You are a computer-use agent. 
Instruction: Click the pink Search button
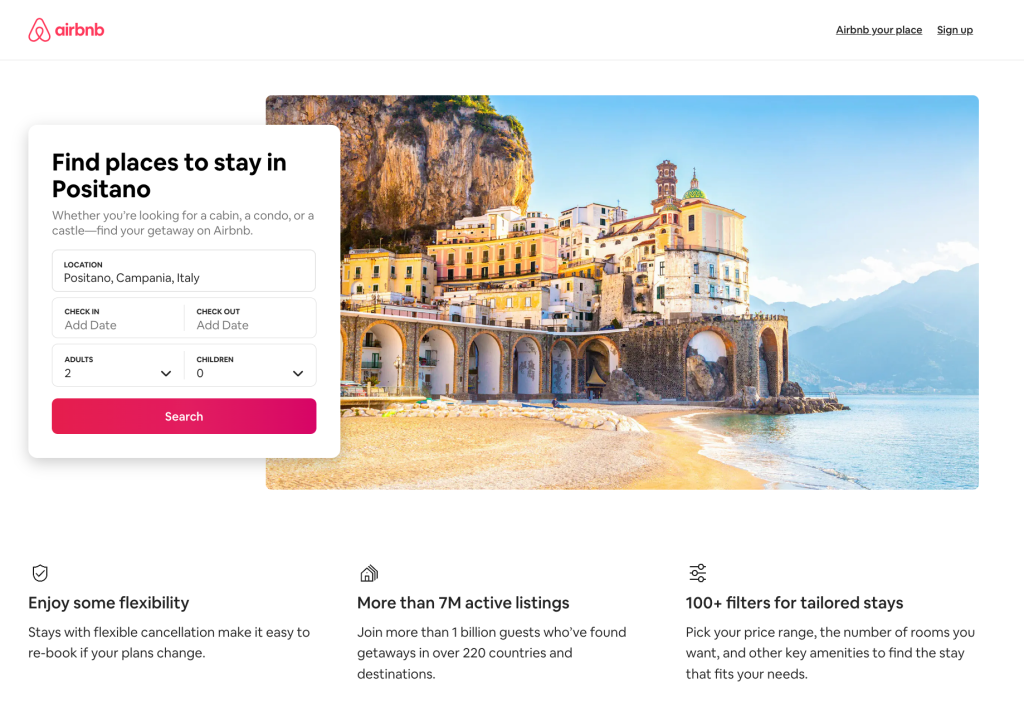(x=184, y=416)
